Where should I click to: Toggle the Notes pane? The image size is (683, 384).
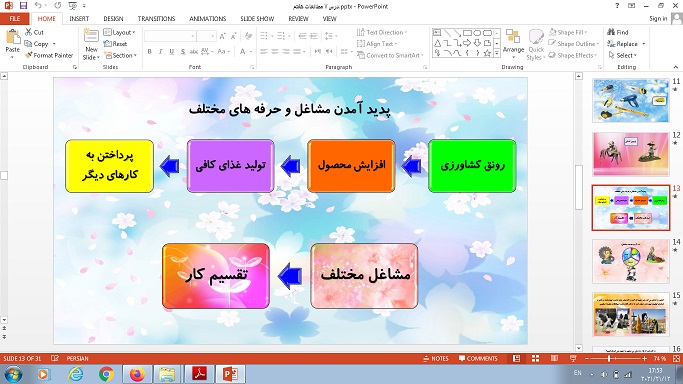[436, 358]
